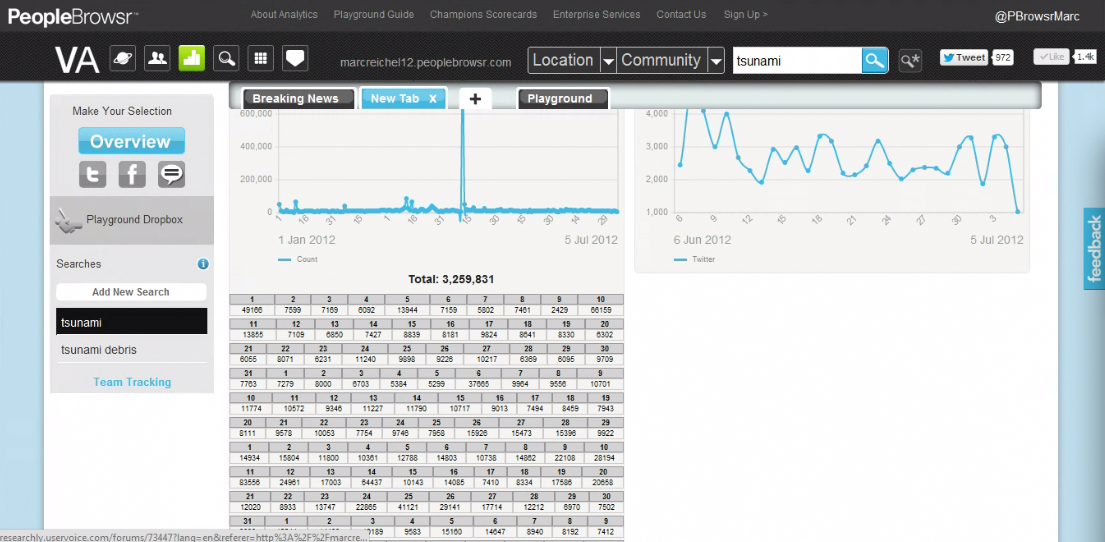Screen dimensions: 1105x542
Task: Add a new tab with plus button
Action: click(x=475, y=99)
